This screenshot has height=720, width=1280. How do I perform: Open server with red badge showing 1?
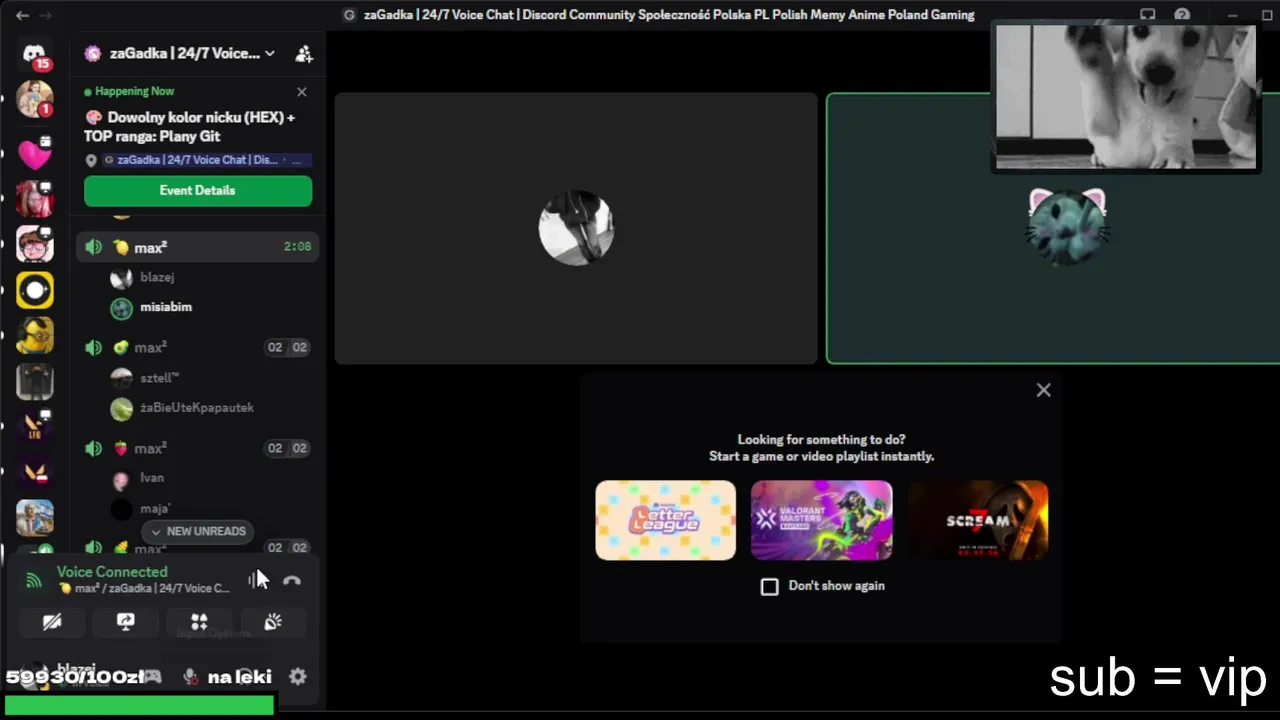pyautogui.click(x=35, y=98)
